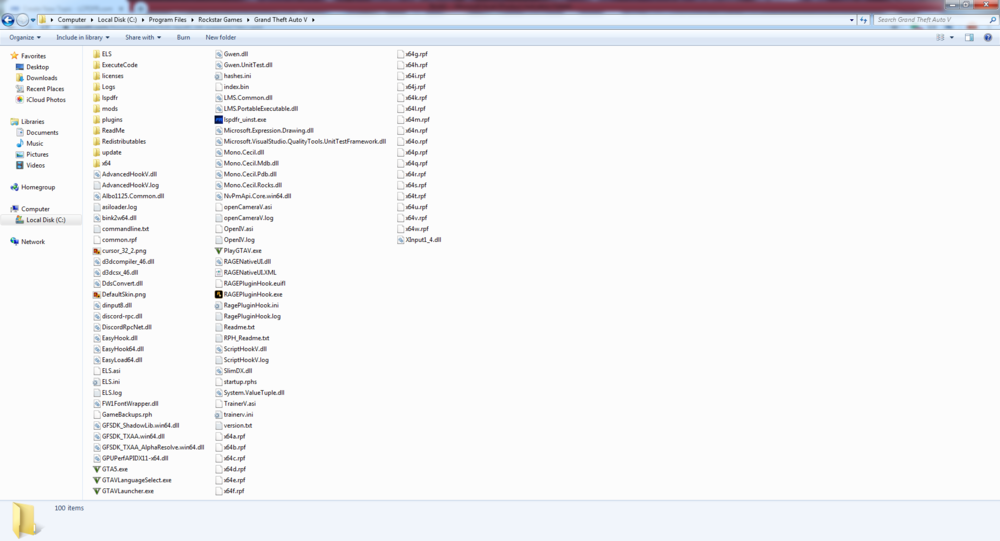The image size is (1000, 541).
Task: Select Local Disk (C:) in breadcrumb path
Action: tap(117, 20)
